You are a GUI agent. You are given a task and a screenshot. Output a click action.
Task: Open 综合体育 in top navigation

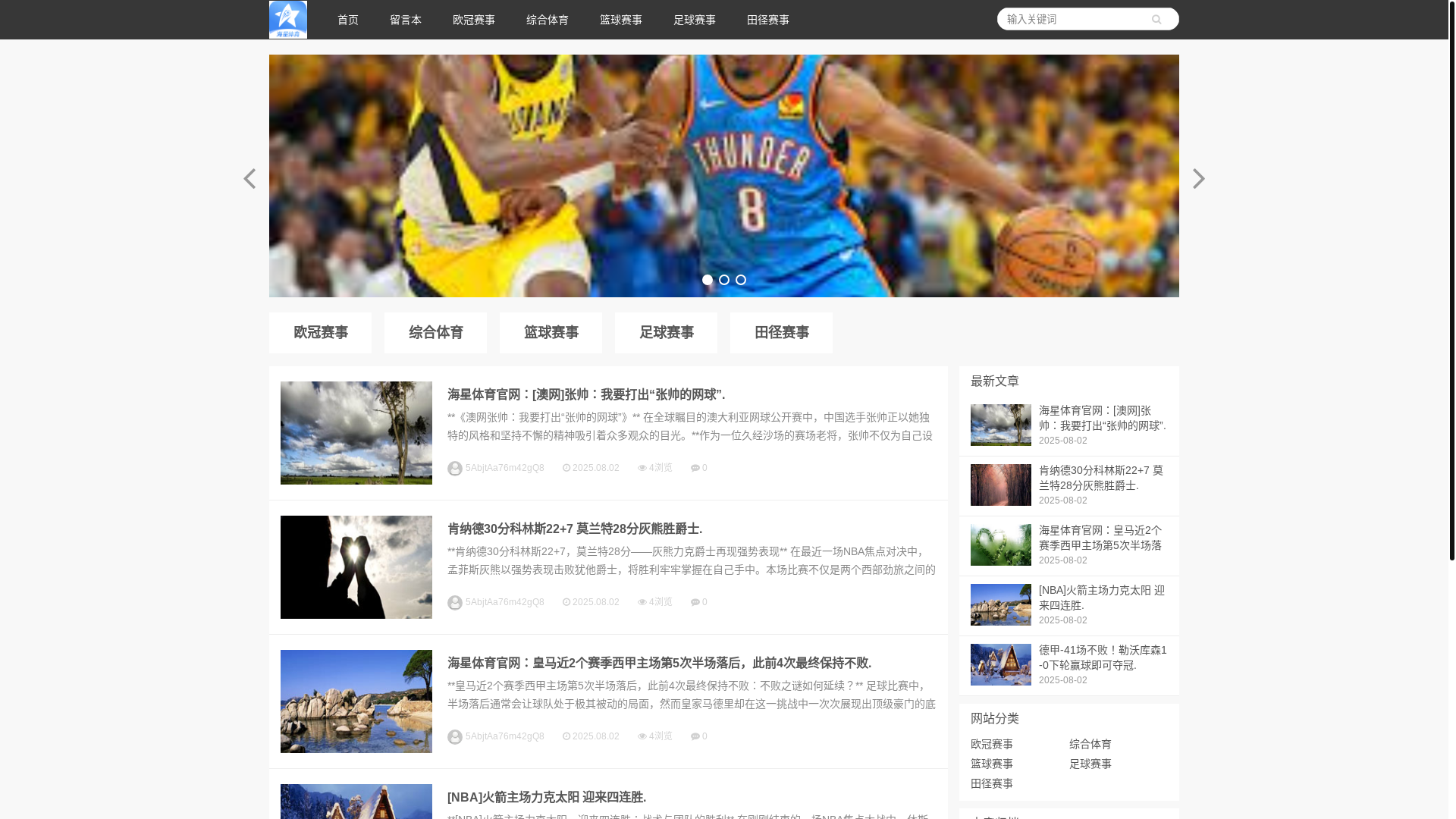[548, 20]
